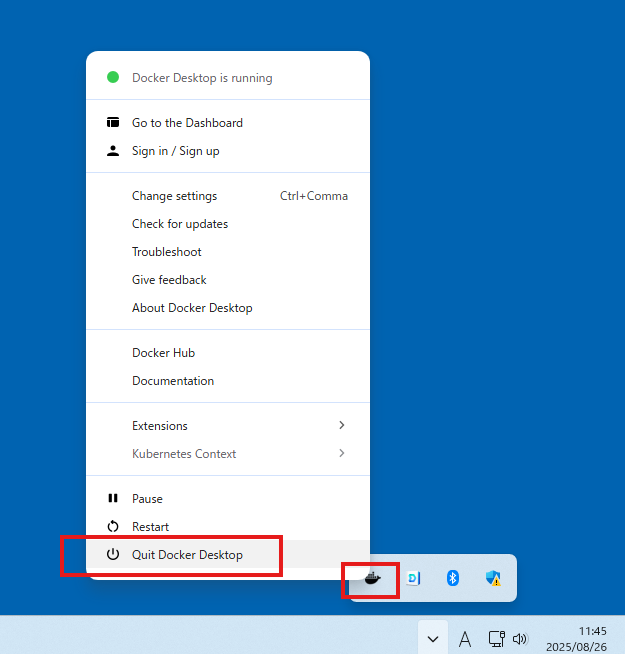This screenshot has height=654, width=625.
Task: Open Docker Hub entry
Action: click(x=228, y=352)
